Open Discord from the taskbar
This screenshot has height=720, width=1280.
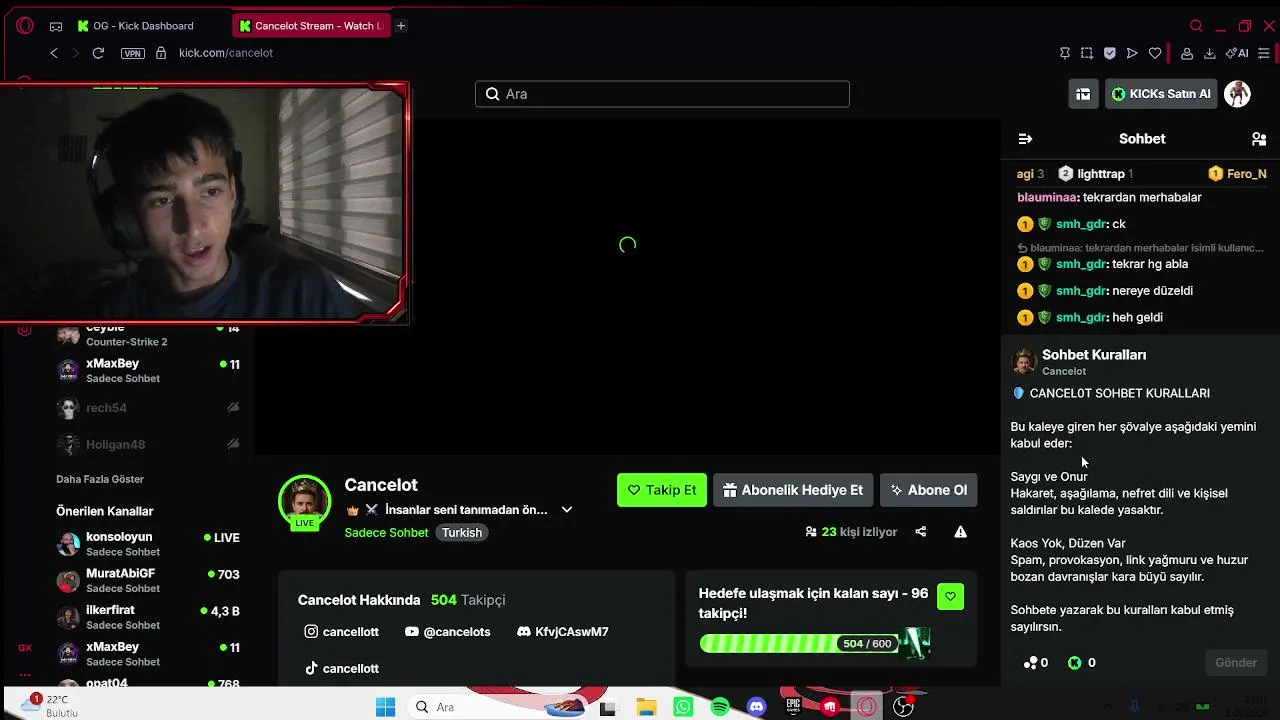pos(757,707)
